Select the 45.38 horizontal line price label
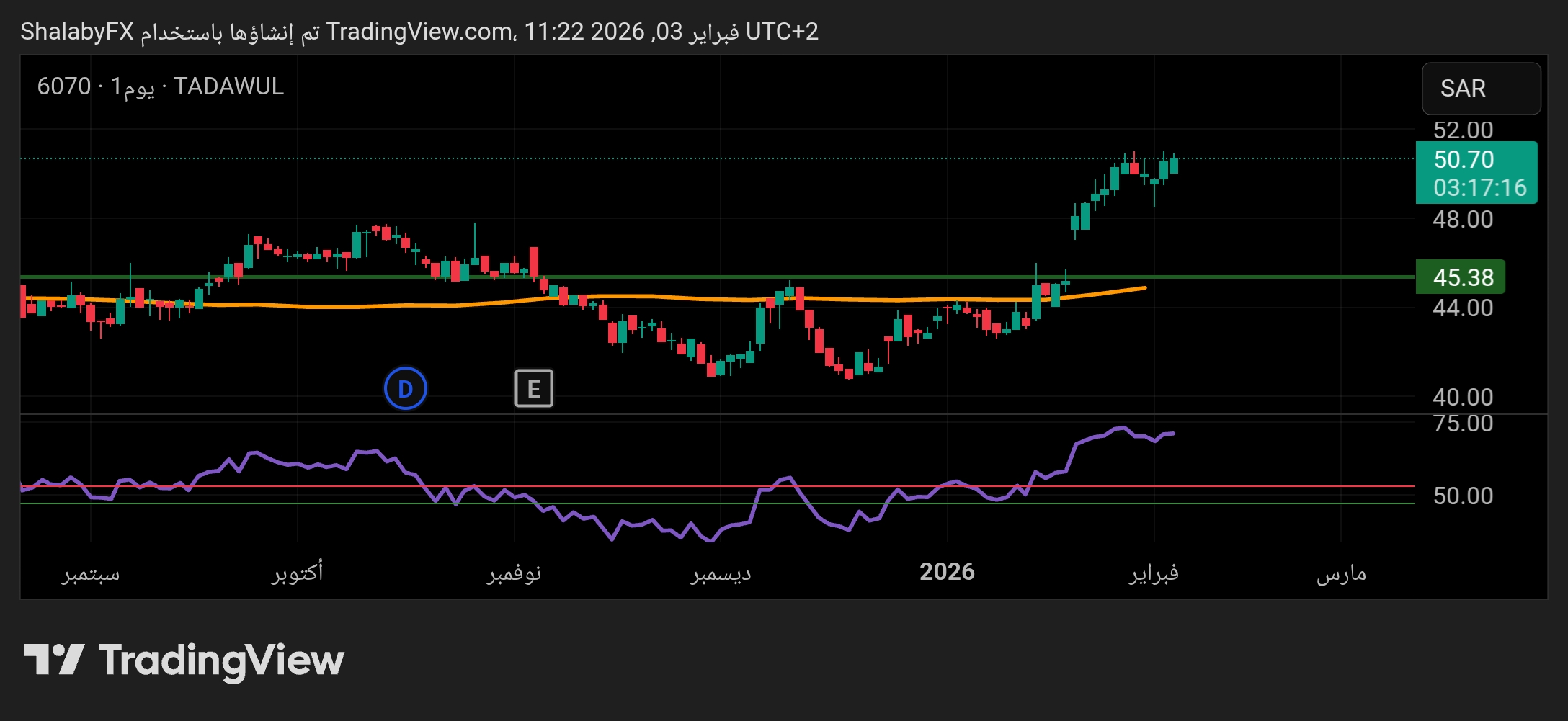Screen dimensions: 1568x721 click(1462, 277)
